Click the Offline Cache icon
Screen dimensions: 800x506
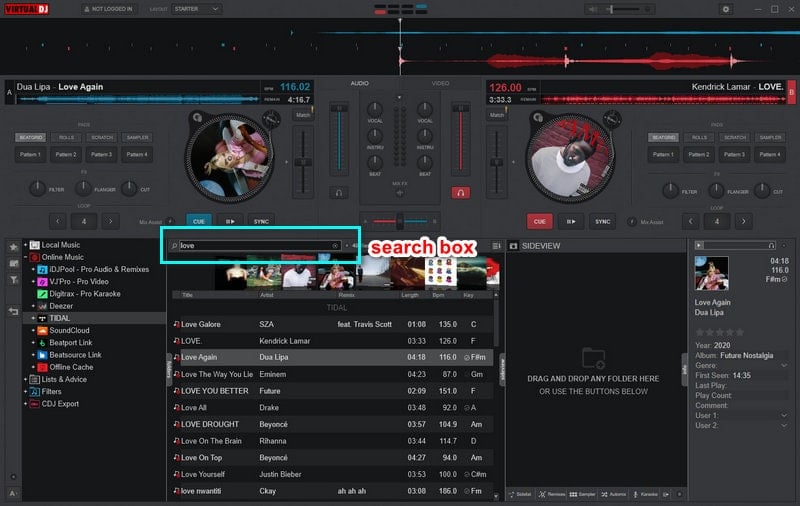[42, 367]
